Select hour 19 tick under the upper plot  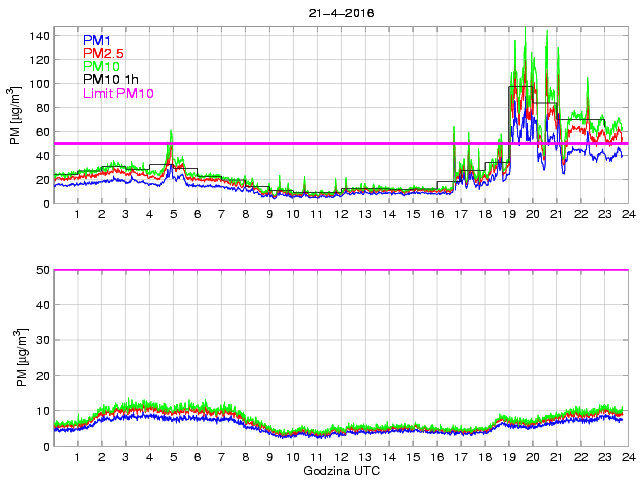click(508, 215)
